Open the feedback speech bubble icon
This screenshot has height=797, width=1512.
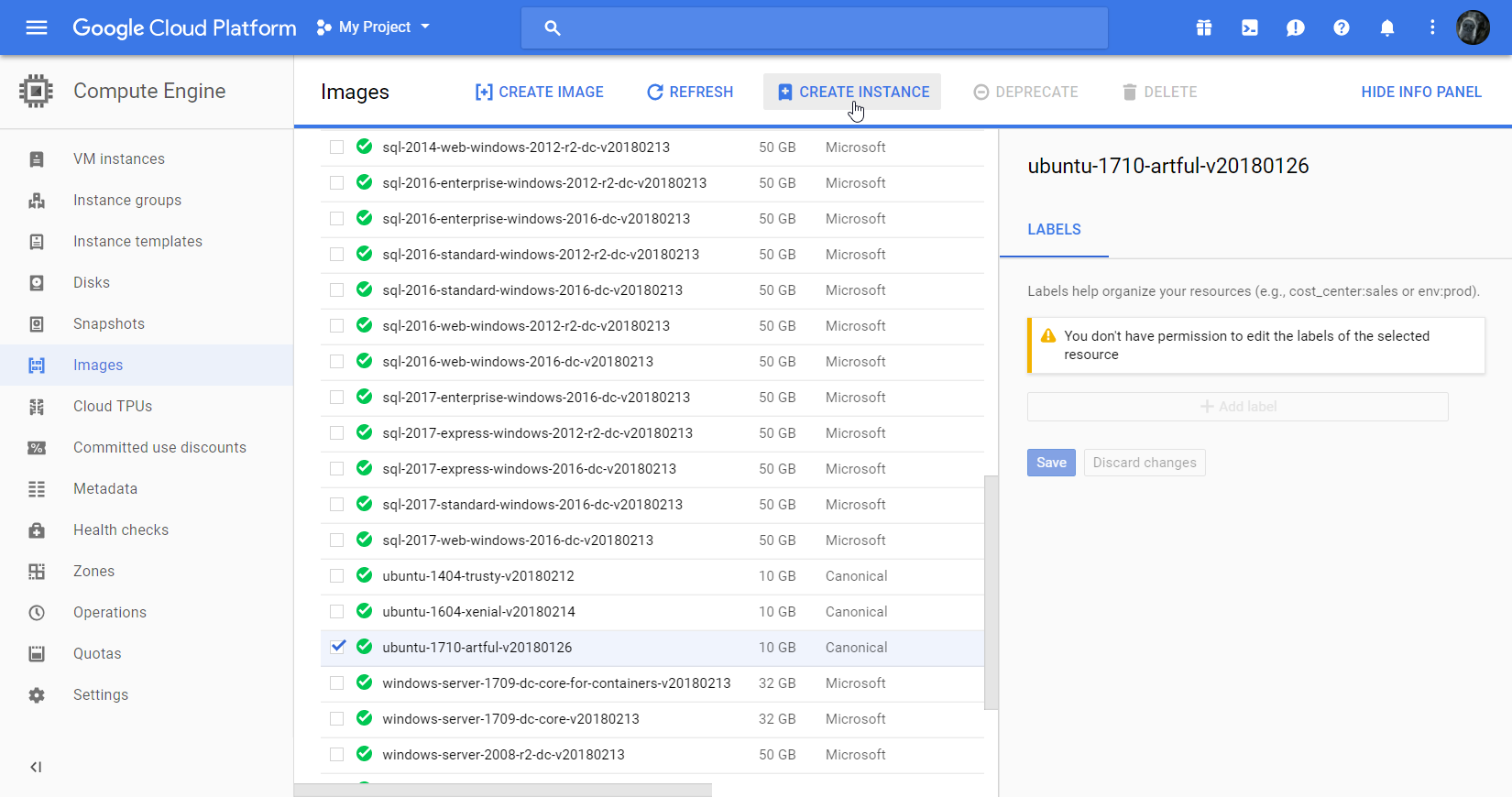[1296, 27]
